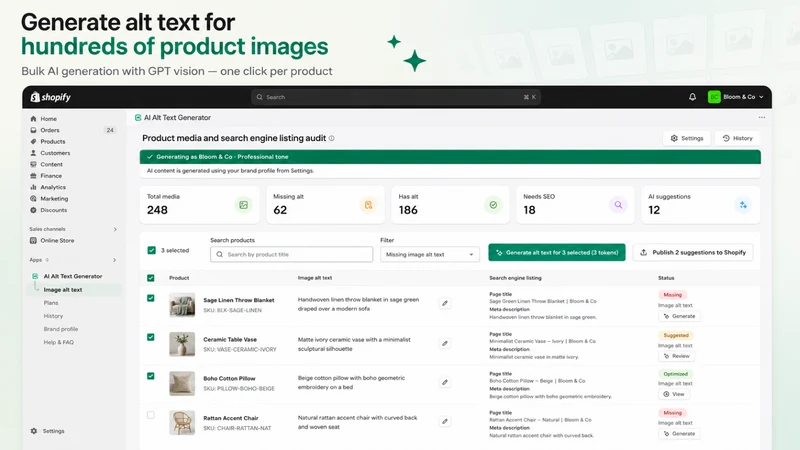Click the Bloom & Co store avatar
Viewport: 800px width, 450px height.
point(714,97)
